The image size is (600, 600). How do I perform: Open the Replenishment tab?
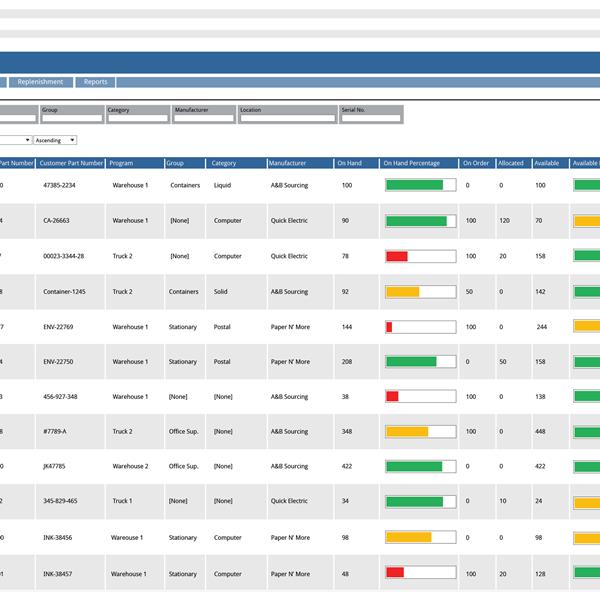[40, 82]
